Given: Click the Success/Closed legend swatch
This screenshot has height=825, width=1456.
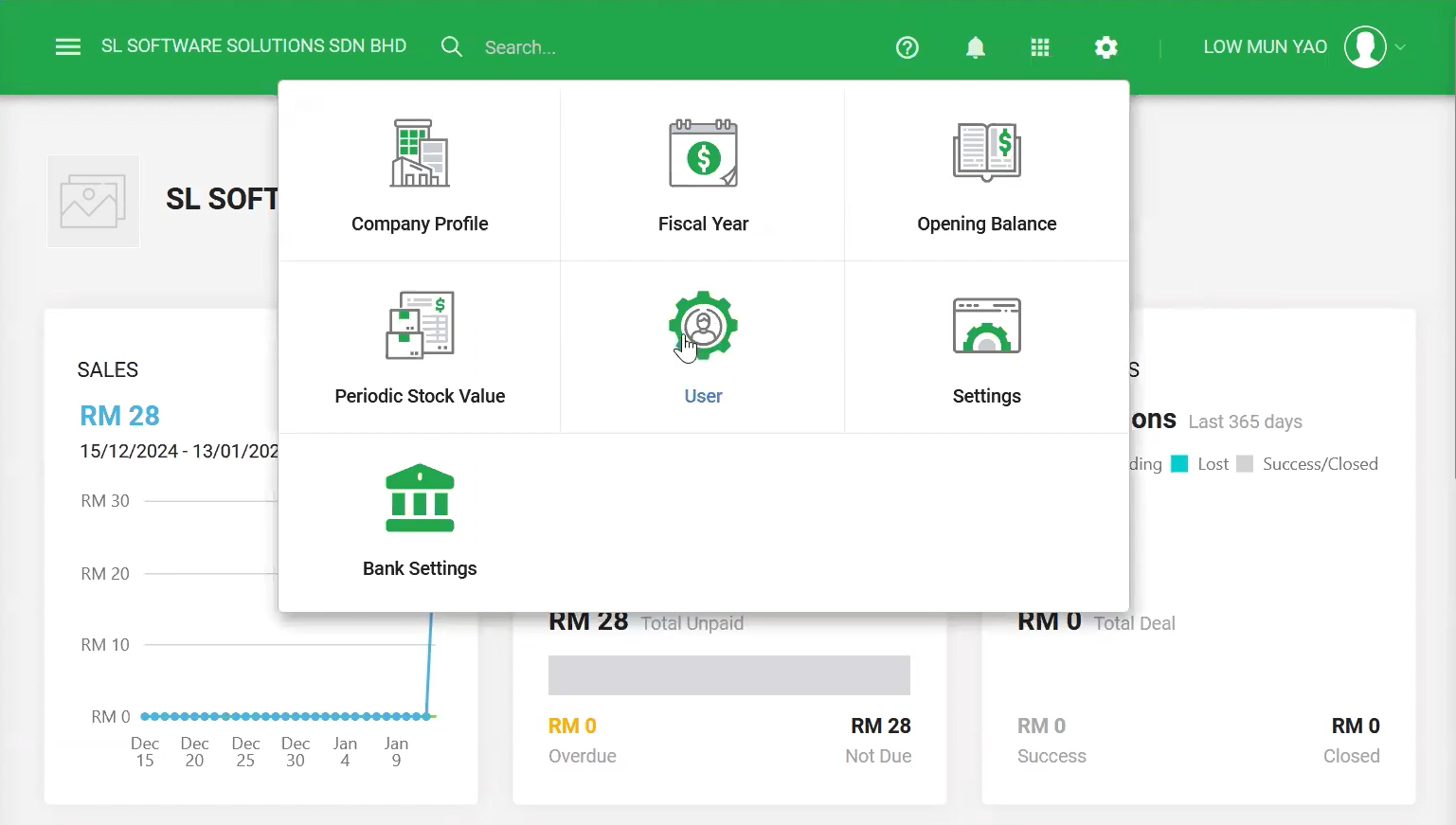Looking at the screenshot, I should (1245, 464).
